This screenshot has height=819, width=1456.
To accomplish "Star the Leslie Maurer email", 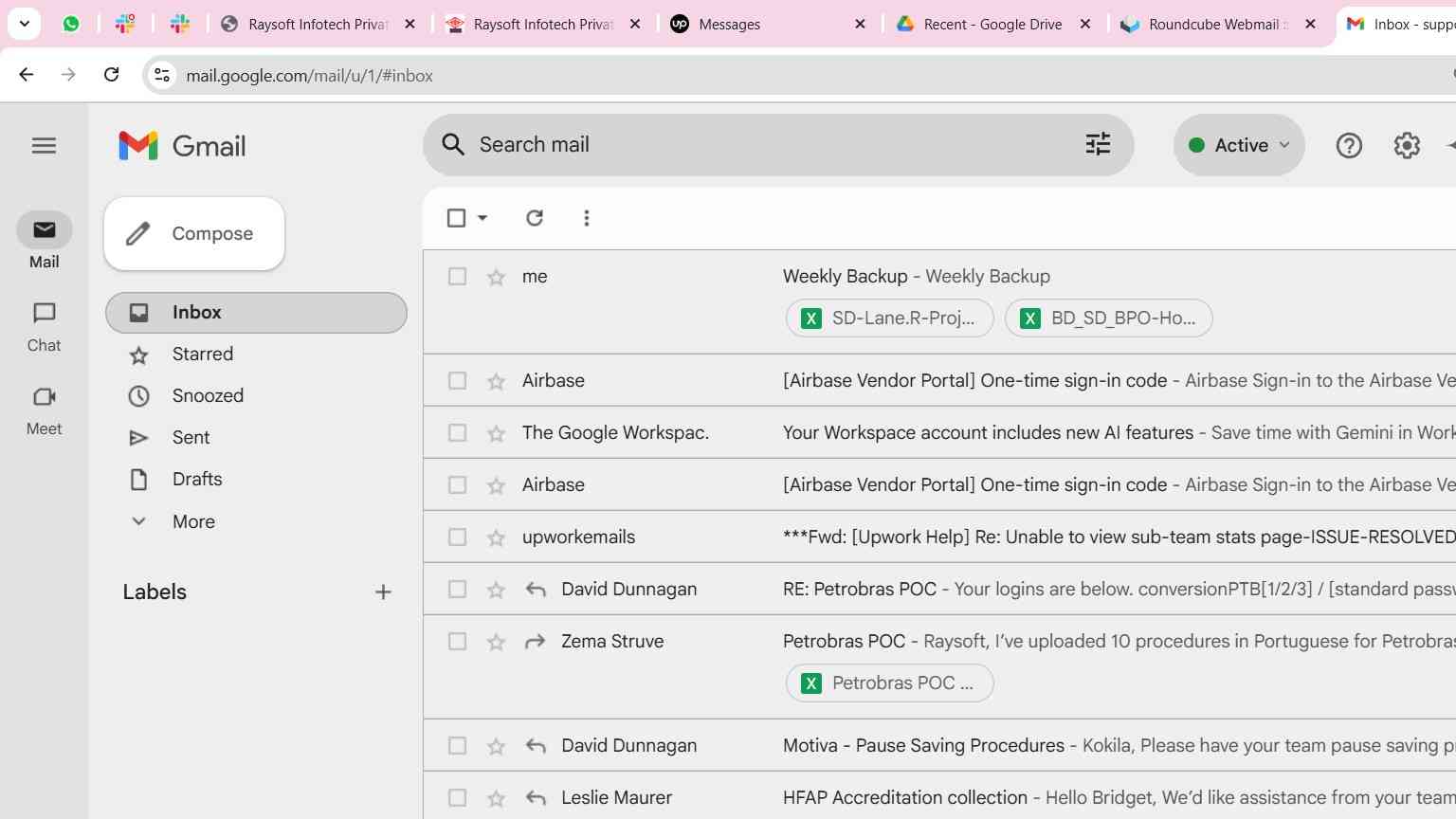I will point(496,798).
